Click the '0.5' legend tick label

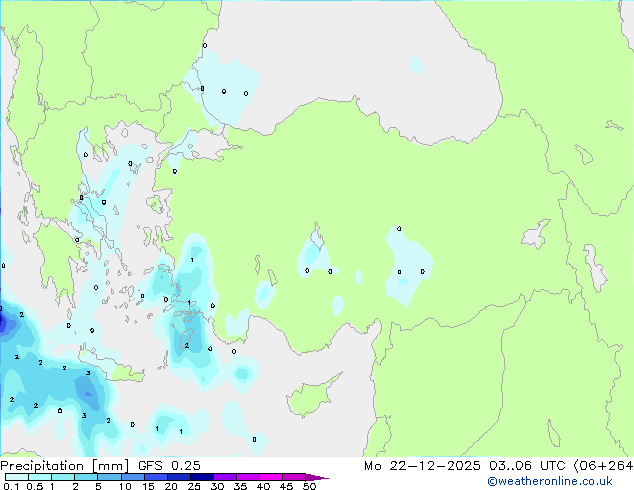point(35,486)
